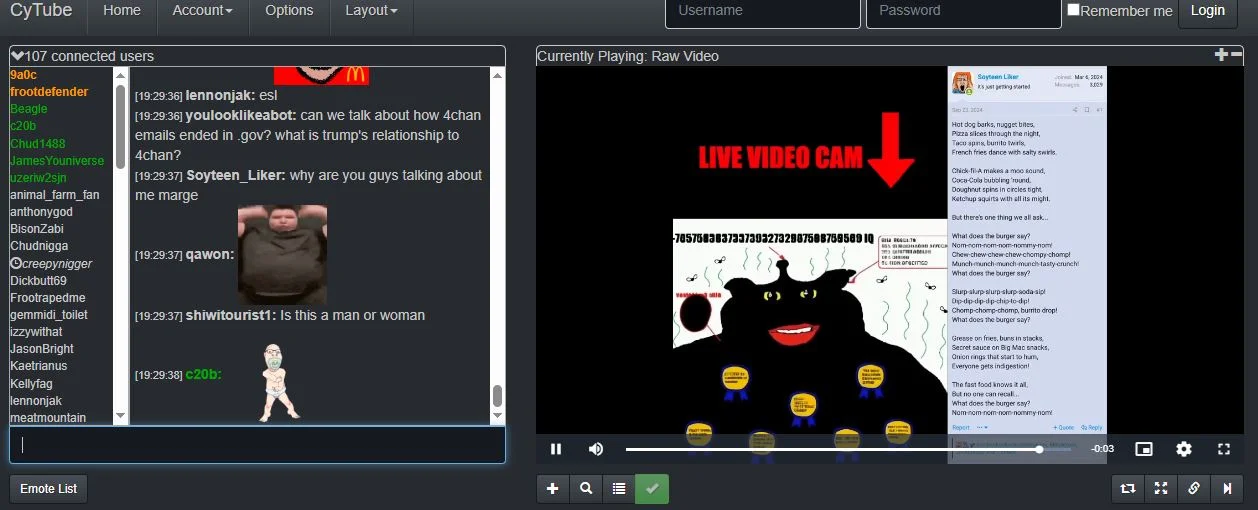The height and width of the screenshot is (510, 1258).
Task: Open the add video plus button below player
Action: tap(553, 489)
